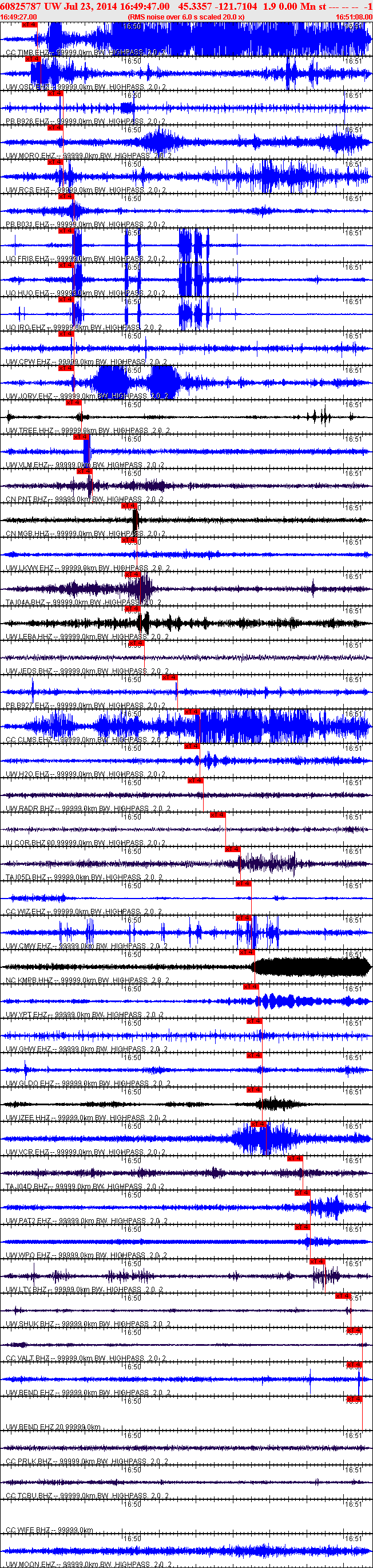Image resolution: width=373 pixels, height=1568 pixels.
Task: Select the UW.SHUK.BHZ station label
Action: 87,1324
